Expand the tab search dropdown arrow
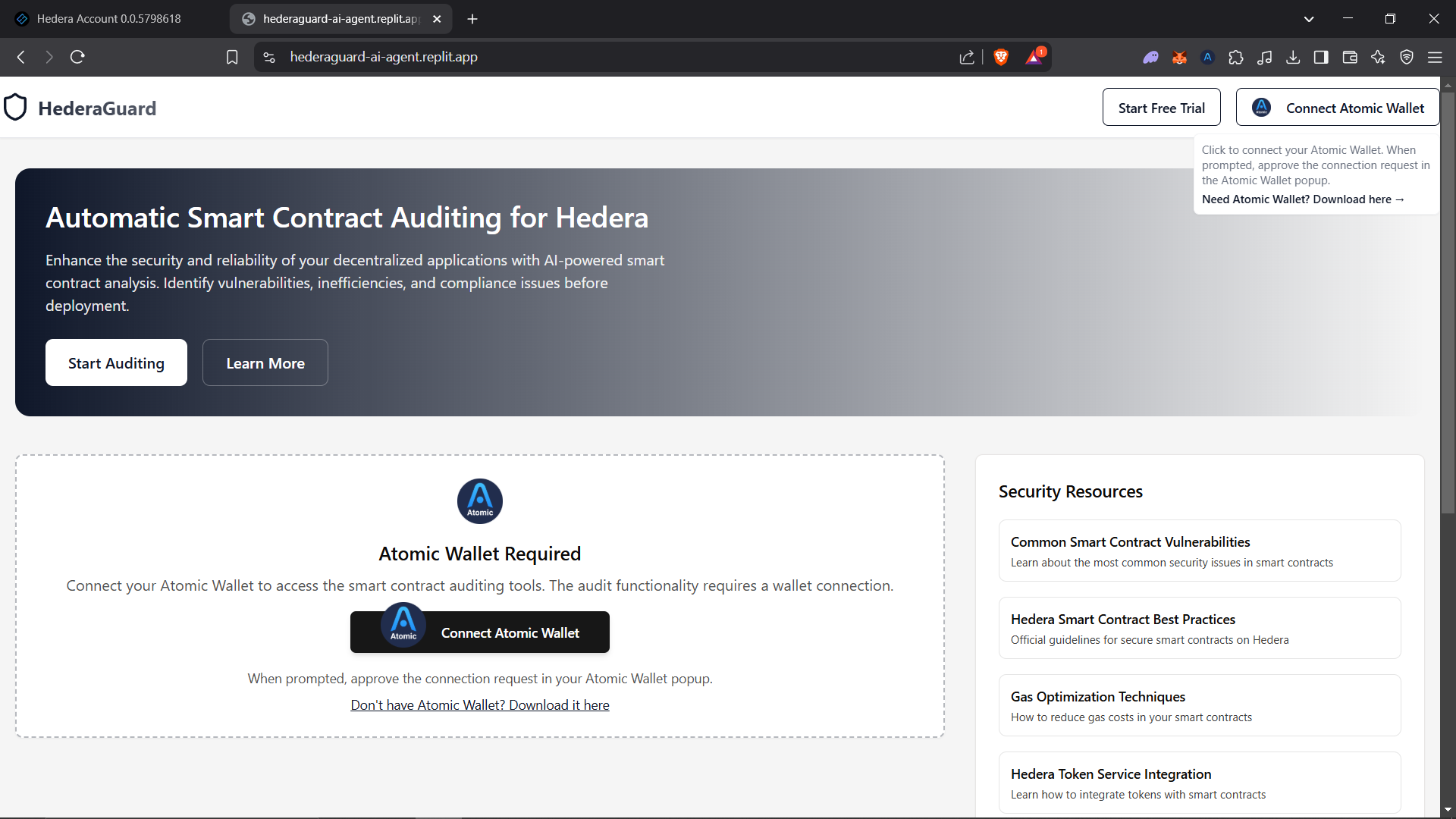 pyautogui.click(x=1309, y=19)
